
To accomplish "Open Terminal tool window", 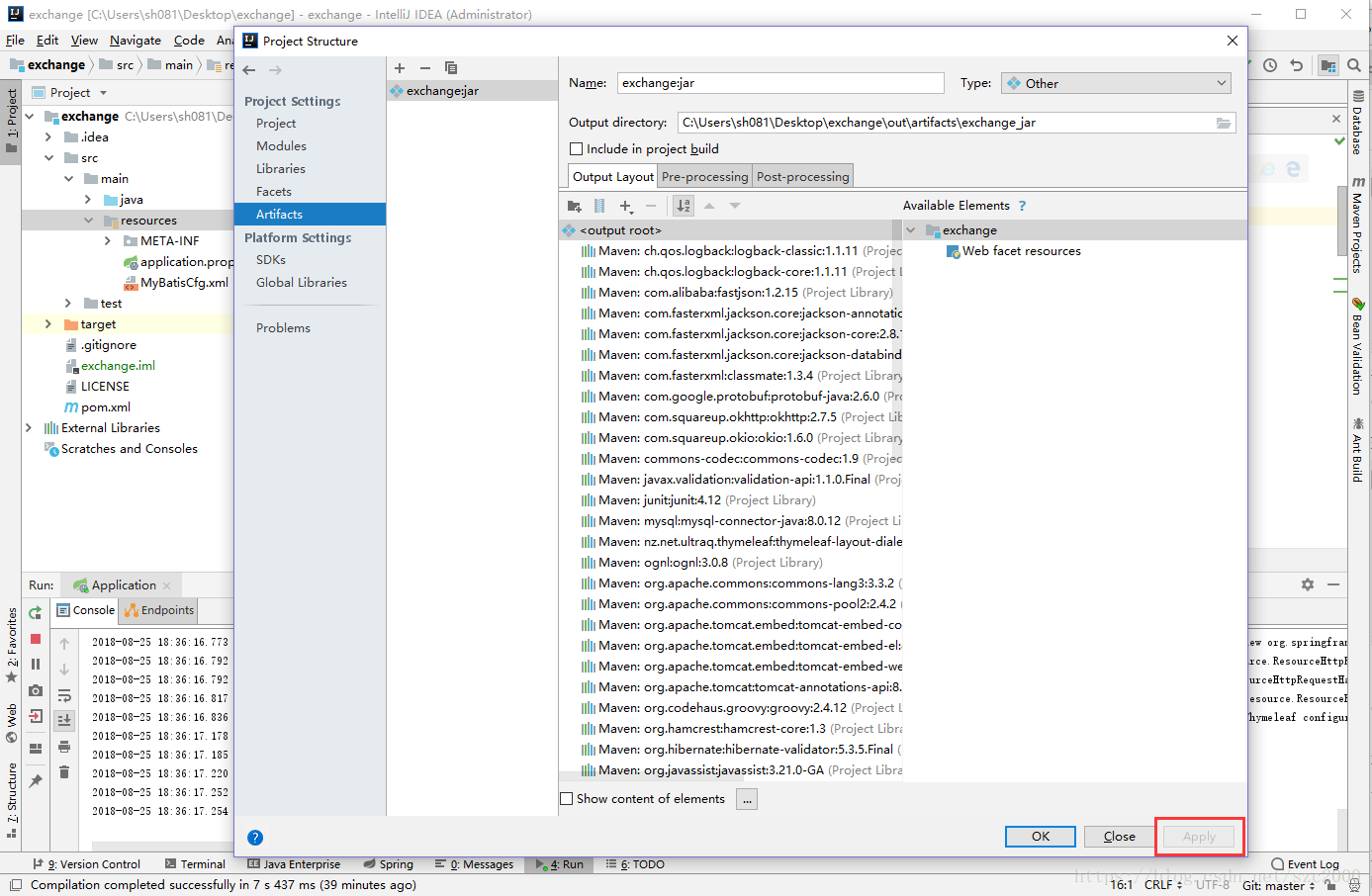I will [x=195, y=864].
